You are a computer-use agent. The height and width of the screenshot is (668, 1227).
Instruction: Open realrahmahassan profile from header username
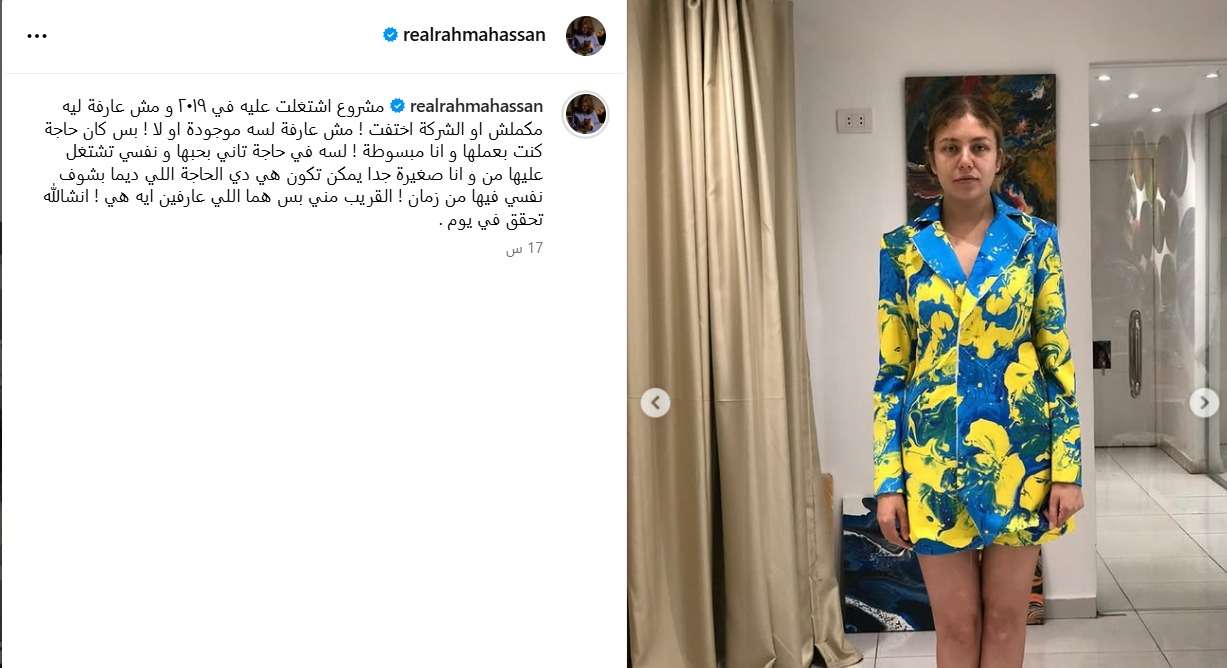(x=475, y=35)
